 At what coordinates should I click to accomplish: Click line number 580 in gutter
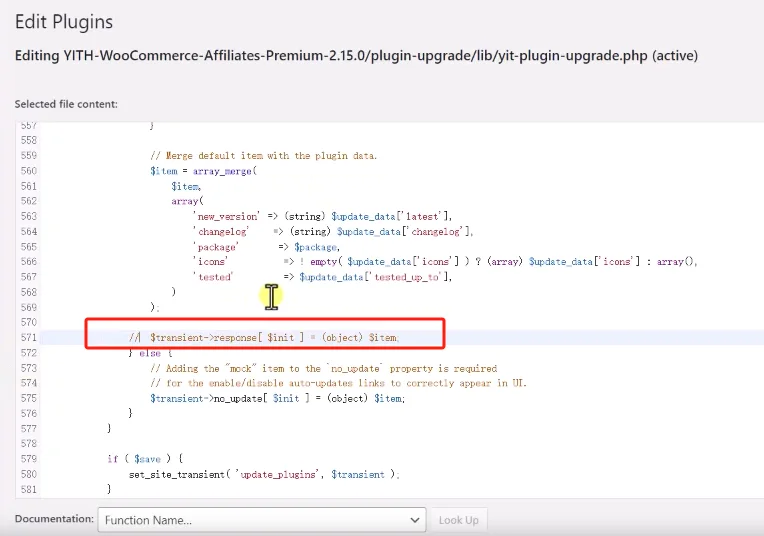pos(29,474)
